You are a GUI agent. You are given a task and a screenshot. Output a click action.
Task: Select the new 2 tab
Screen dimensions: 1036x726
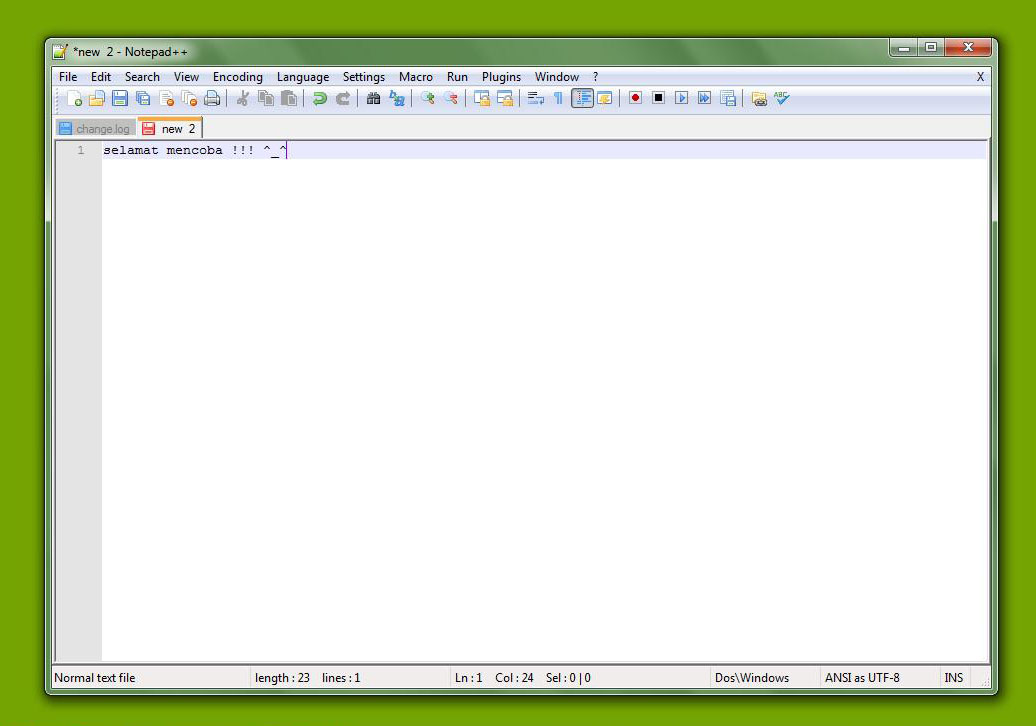[170, 128]
